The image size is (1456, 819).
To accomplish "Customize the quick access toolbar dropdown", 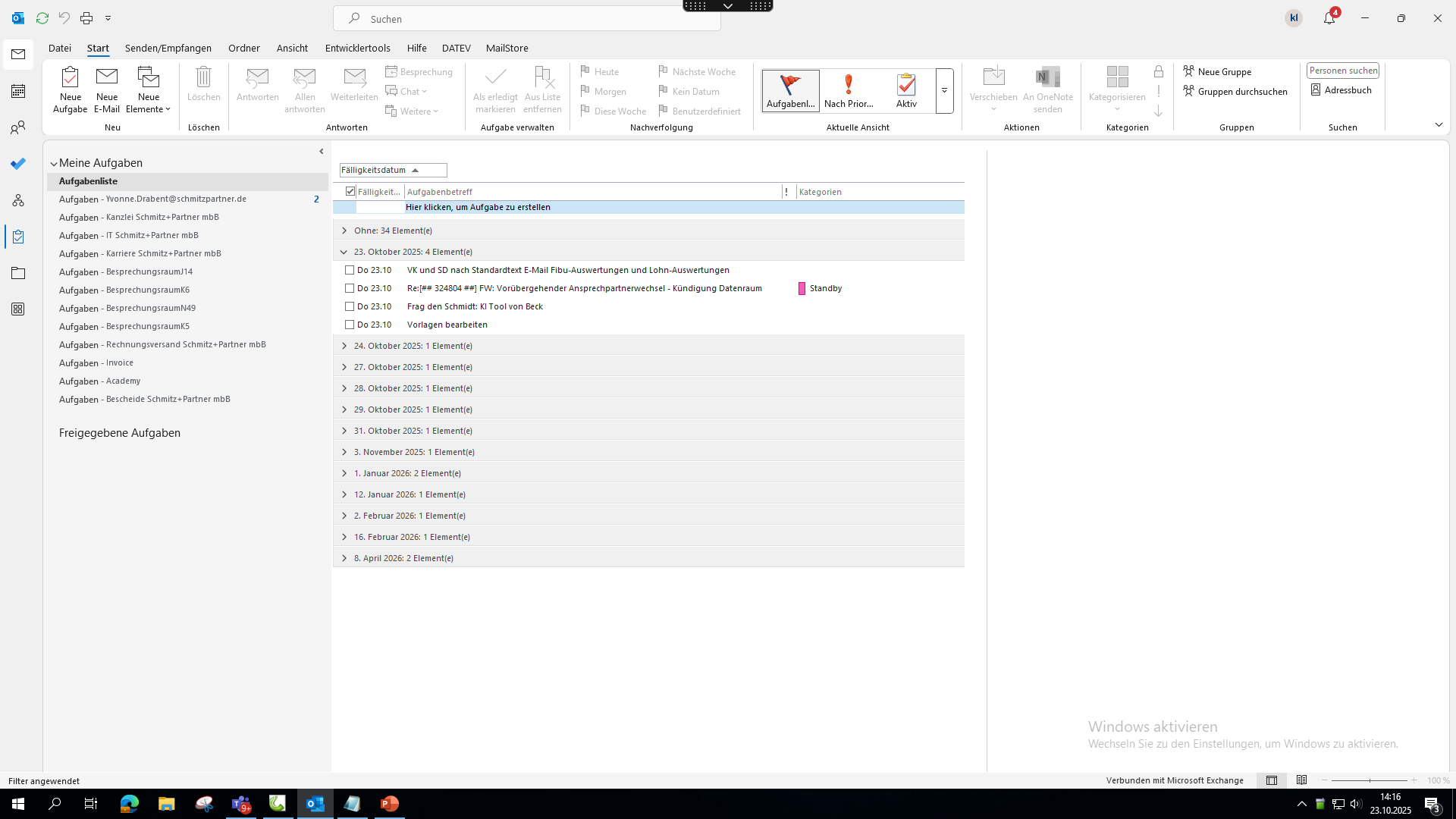I will [108, 18].
